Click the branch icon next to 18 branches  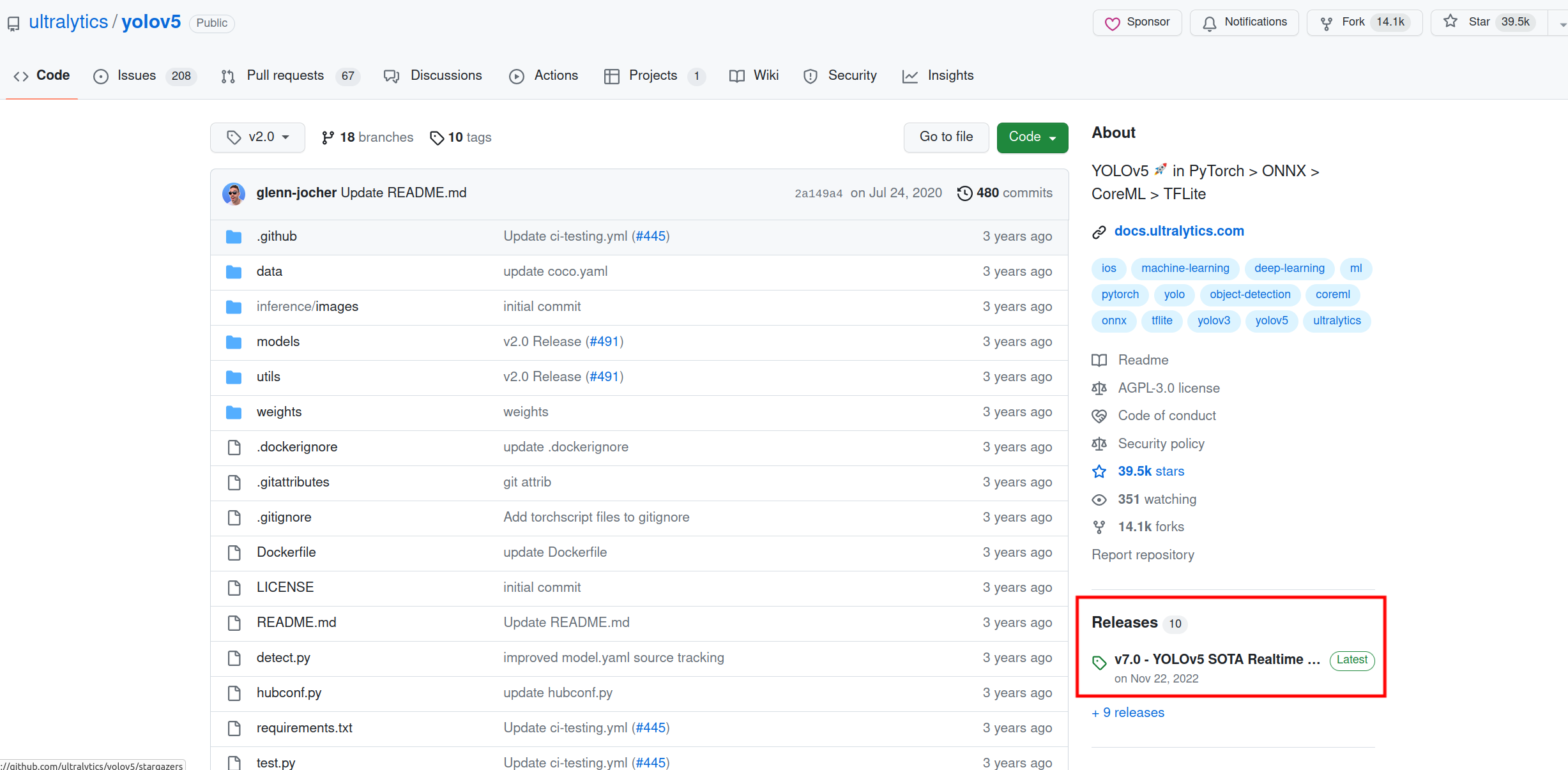(328, 138)
